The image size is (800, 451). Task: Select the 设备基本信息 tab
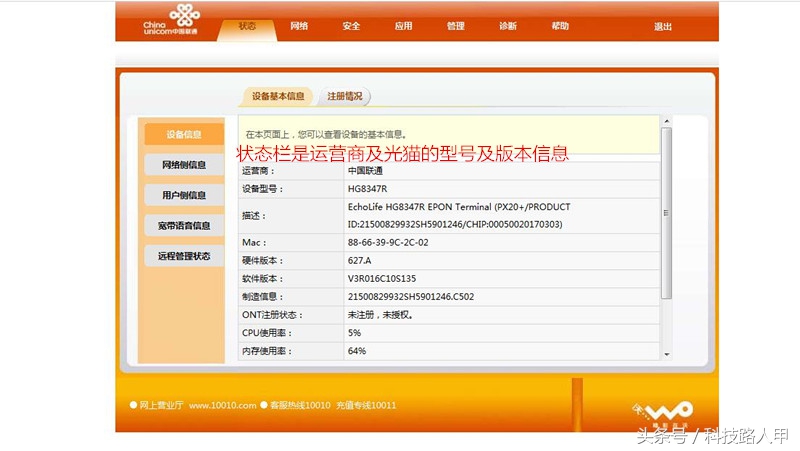[277, 96]
